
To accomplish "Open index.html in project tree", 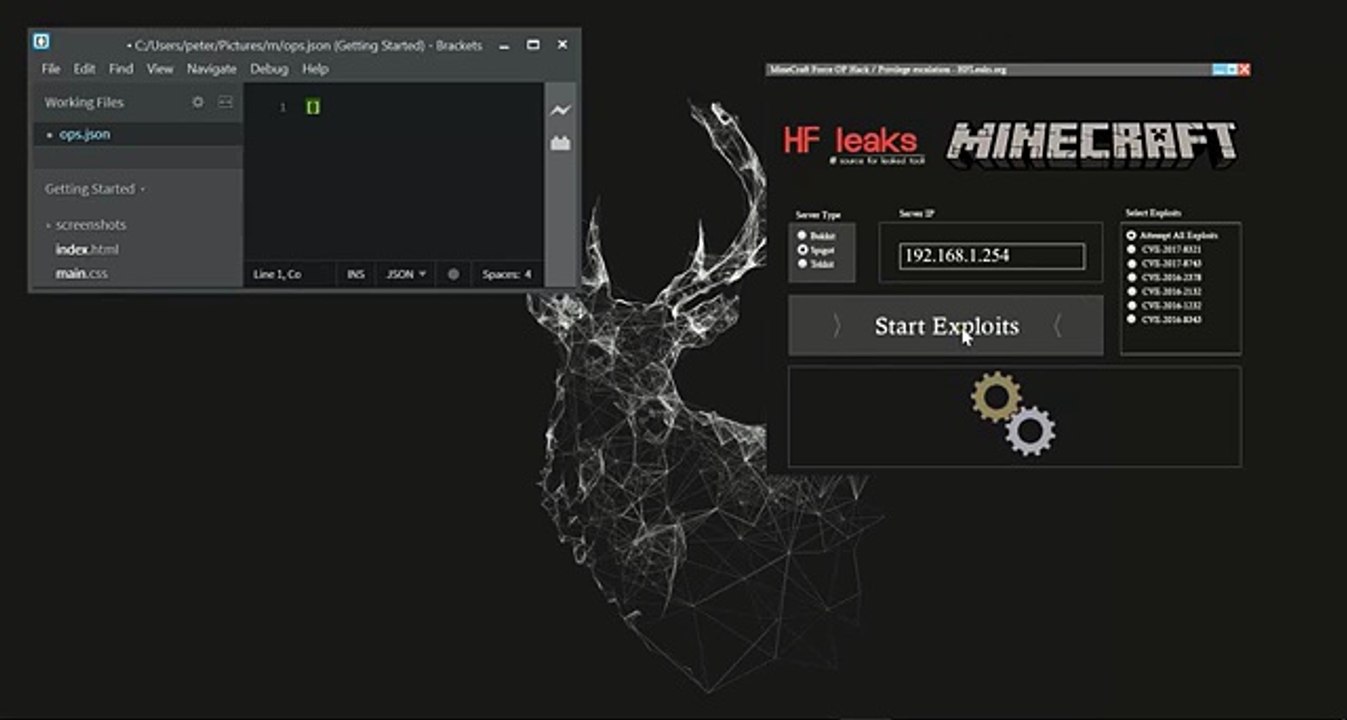I will click(87, 249).
